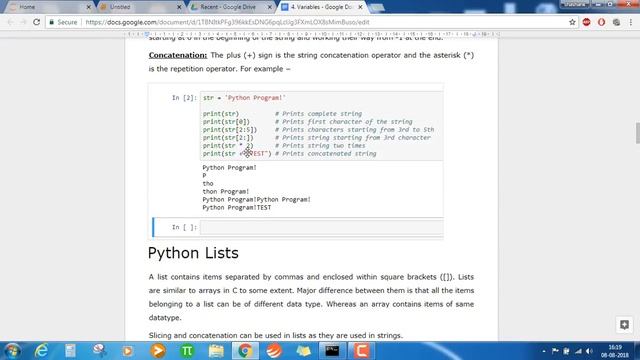Launch Internet Explorer from taskbar
This screenshot has width=640, height=360.
pyautogui.click(x=41, y=351)
